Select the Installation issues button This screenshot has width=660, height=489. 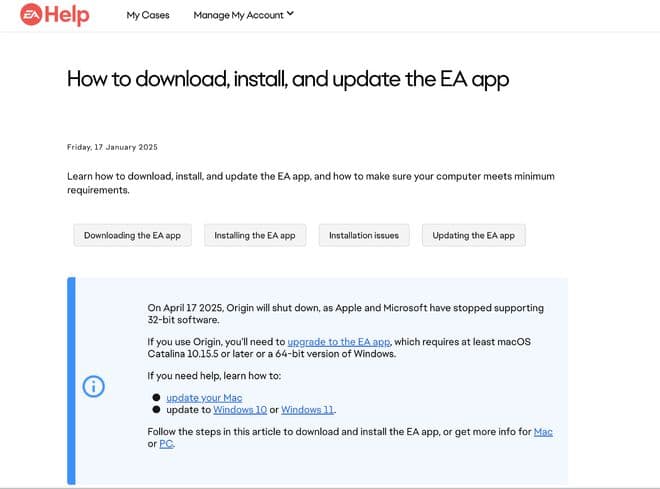click(x=364, y=235)
